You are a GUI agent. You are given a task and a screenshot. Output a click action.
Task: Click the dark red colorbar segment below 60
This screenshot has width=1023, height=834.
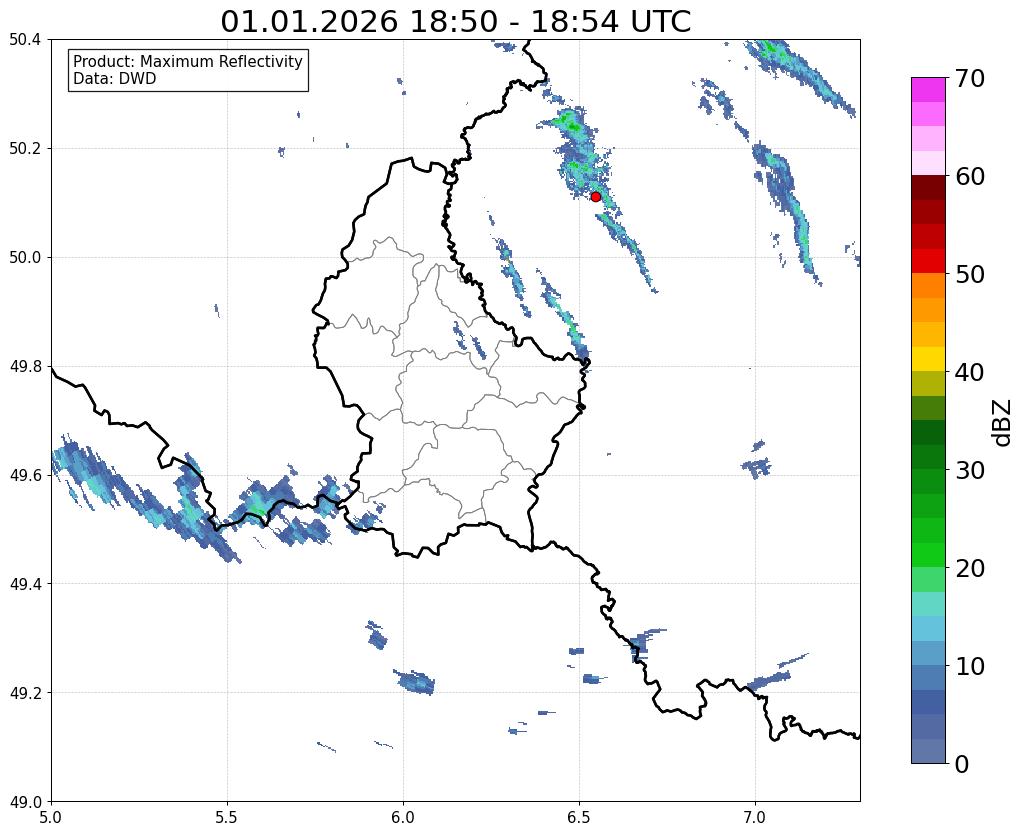coord(928,187)
